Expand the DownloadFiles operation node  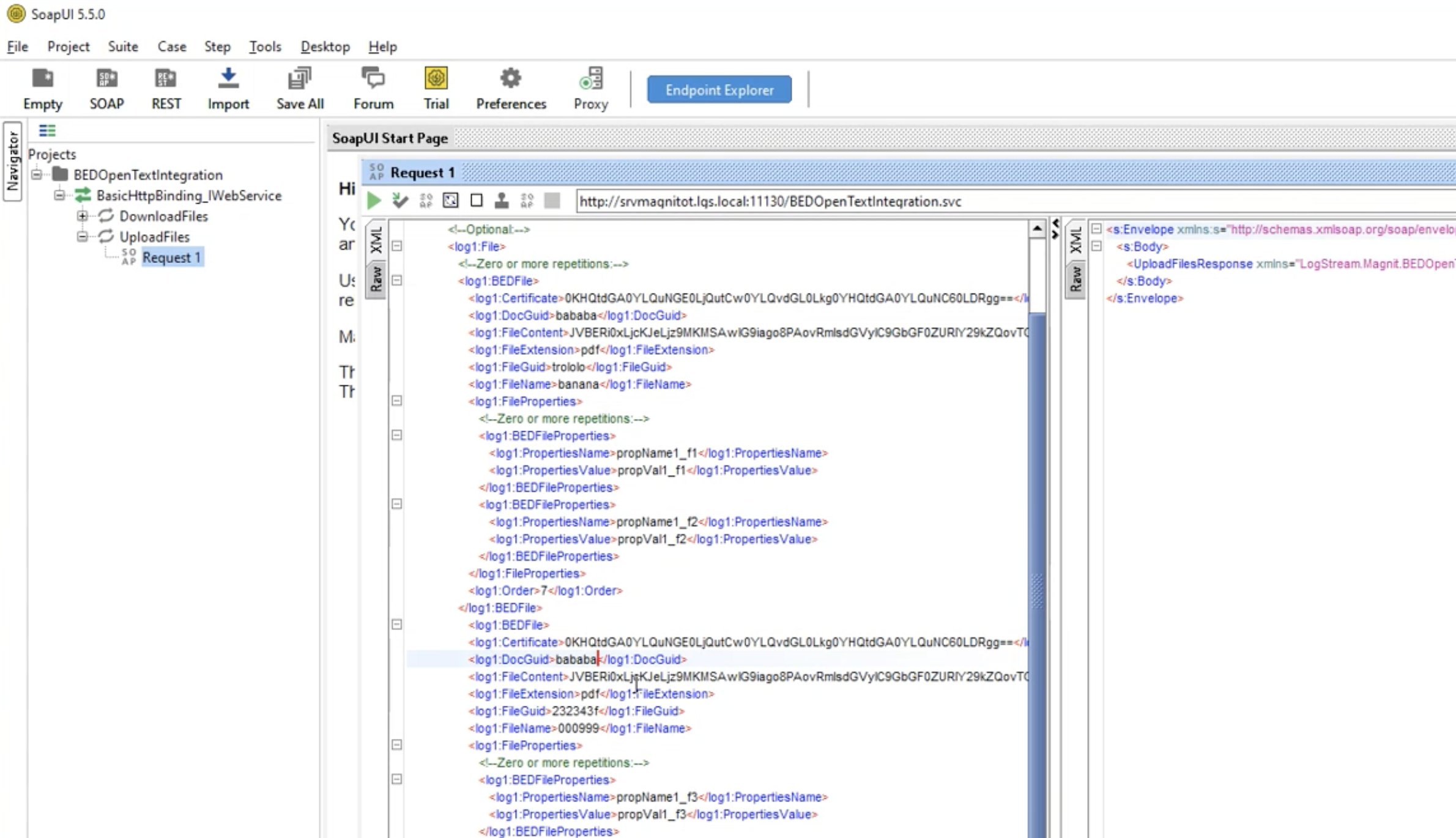82,216
